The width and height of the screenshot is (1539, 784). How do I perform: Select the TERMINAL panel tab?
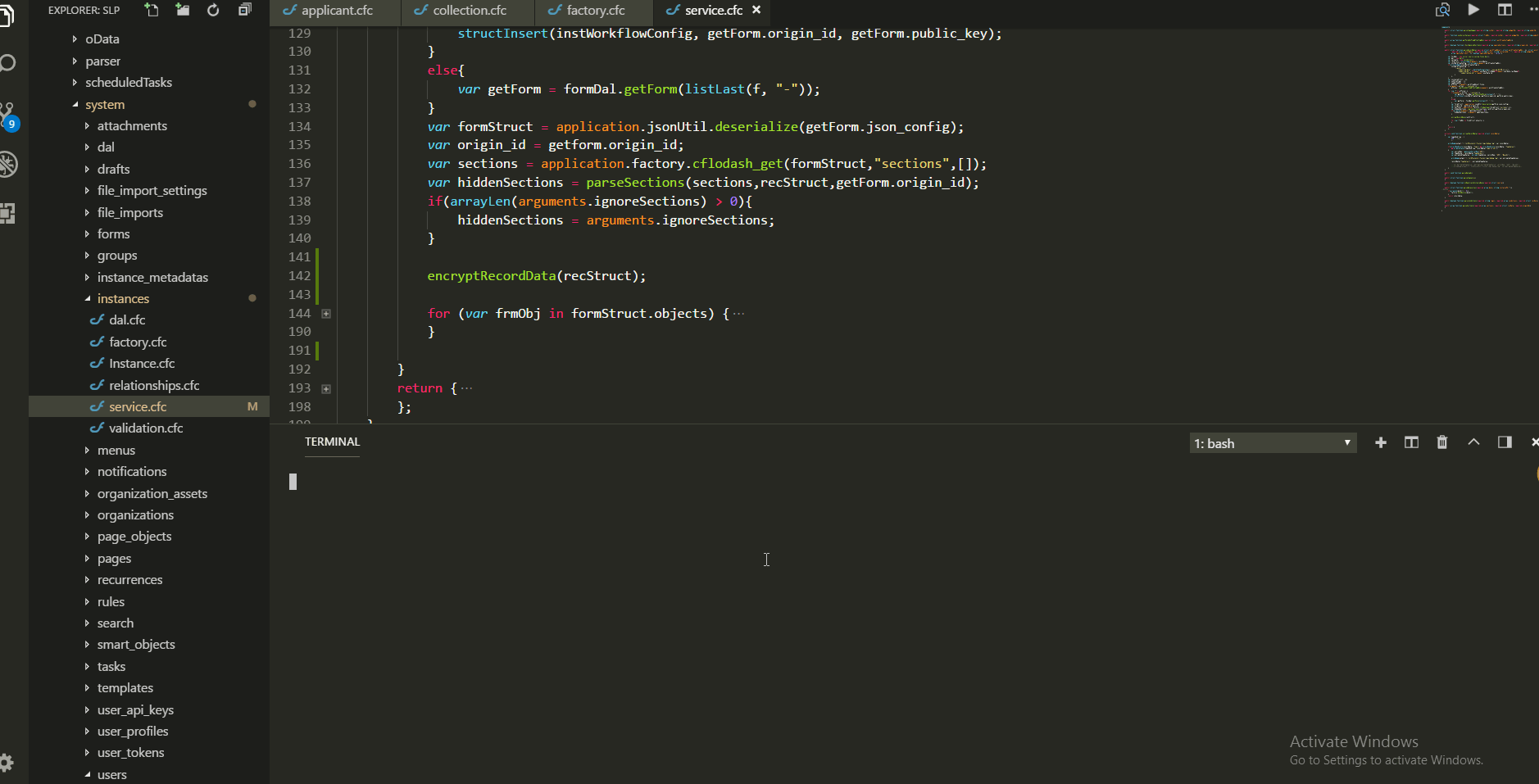tap(332, 442)
